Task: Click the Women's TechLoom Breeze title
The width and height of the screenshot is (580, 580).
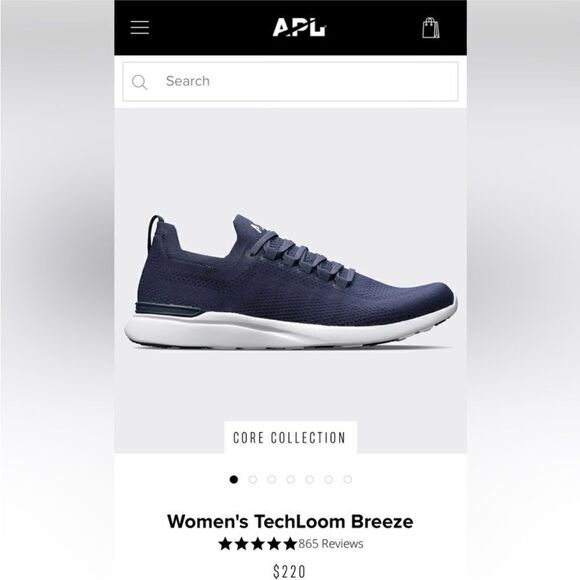Action: [x=290, y=522]
